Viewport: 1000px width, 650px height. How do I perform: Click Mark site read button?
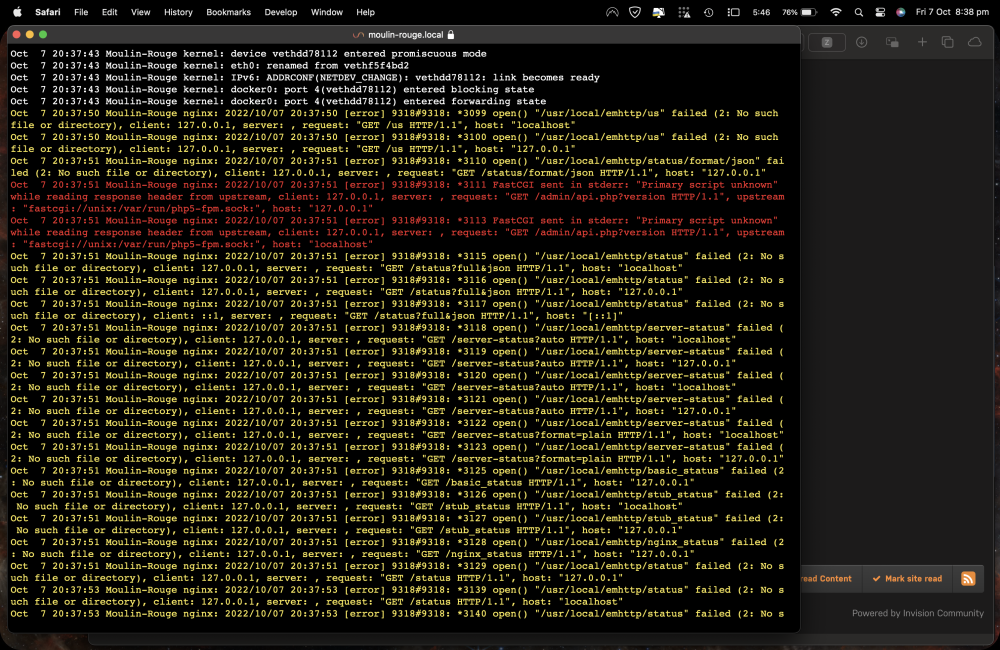pyautogui.click(x=907, y=579)
